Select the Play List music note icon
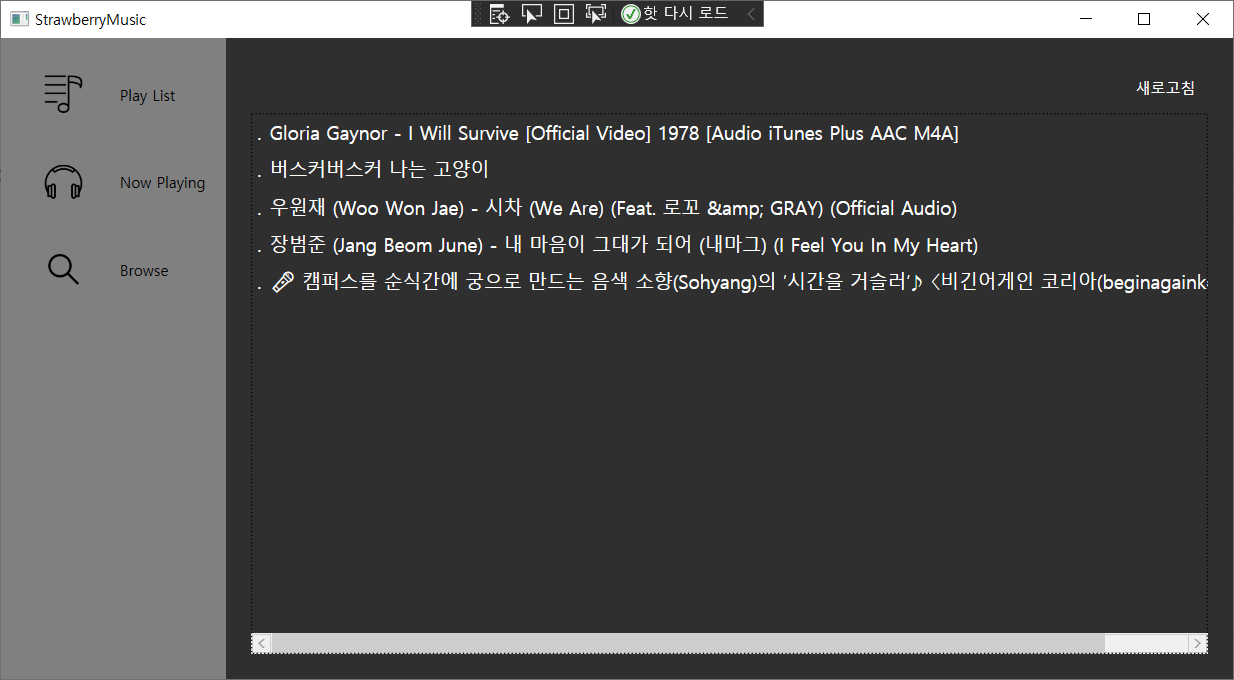This screenshot has height=680, width=1234. (x=63, y=94)
